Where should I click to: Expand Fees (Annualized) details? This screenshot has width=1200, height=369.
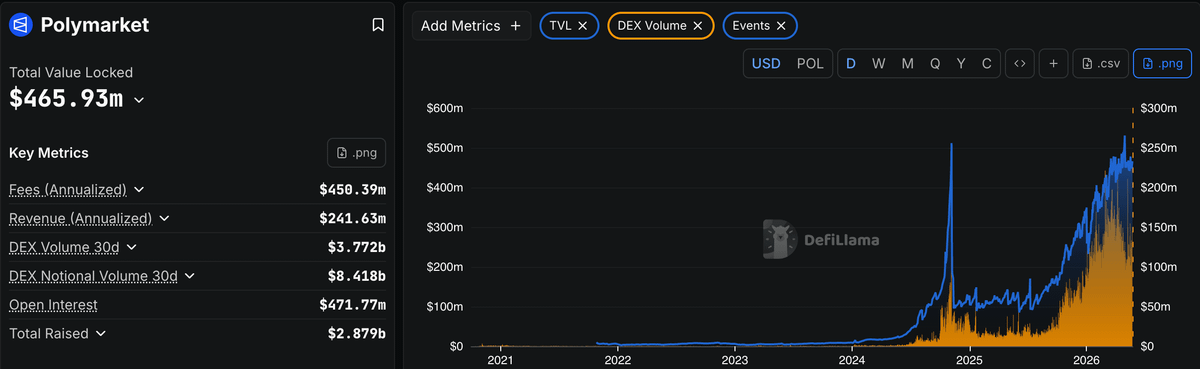pyautogui.click(x=139, y=189)
